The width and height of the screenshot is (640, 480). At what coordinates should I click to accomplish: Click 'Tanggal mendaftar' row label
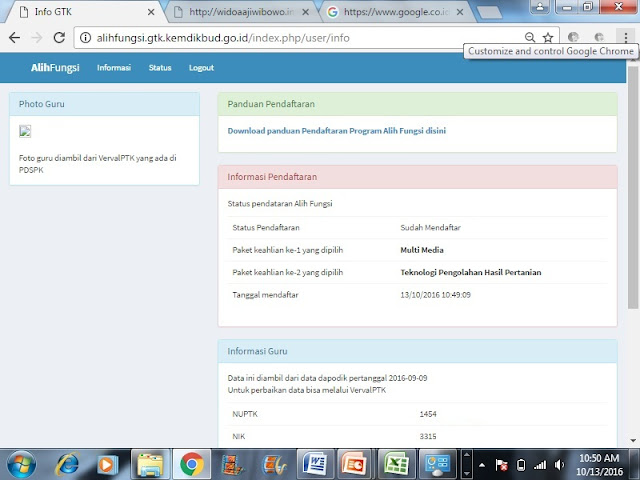coord(265,295)
